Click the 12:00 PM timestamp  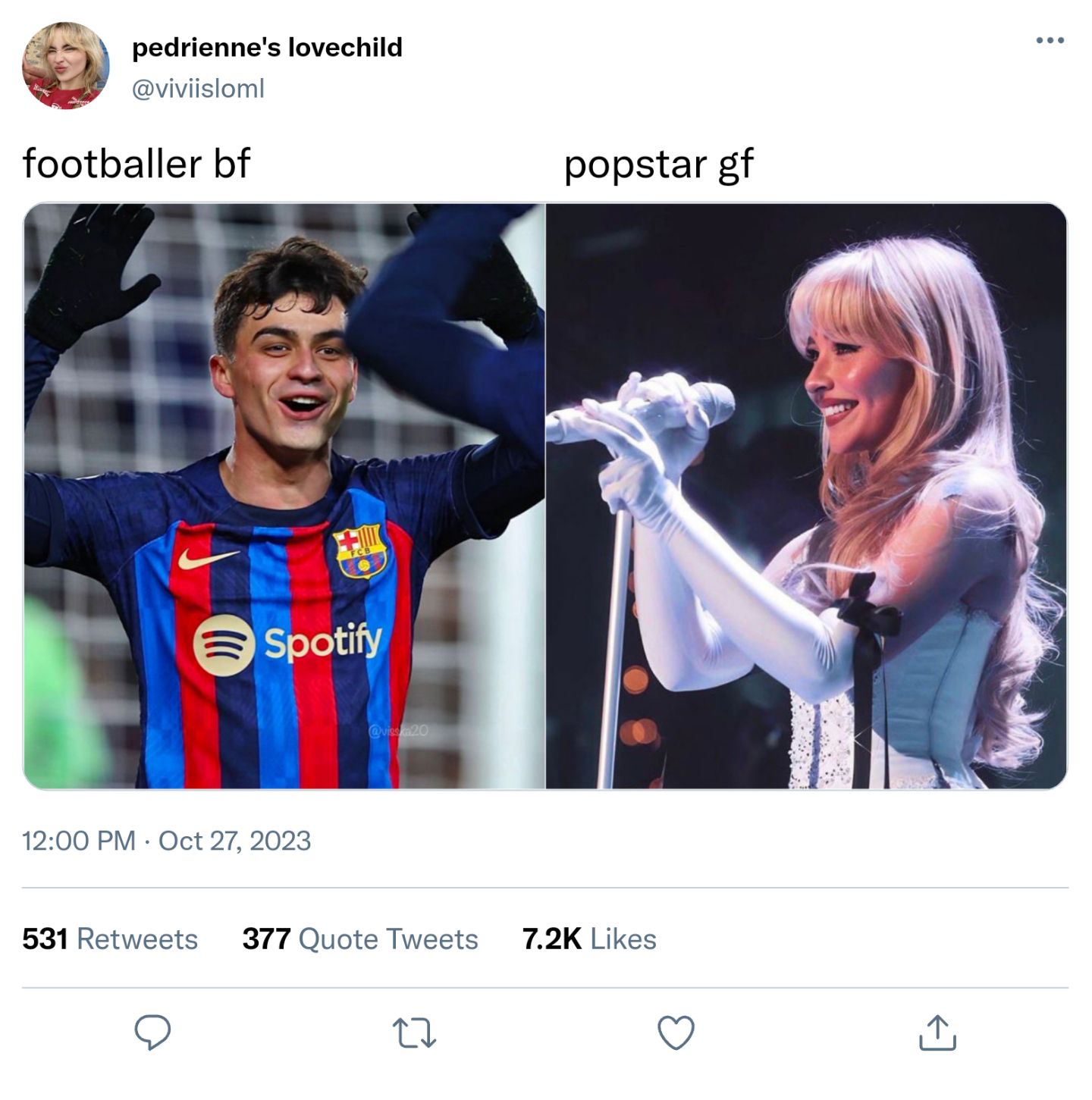click(78, 841)
